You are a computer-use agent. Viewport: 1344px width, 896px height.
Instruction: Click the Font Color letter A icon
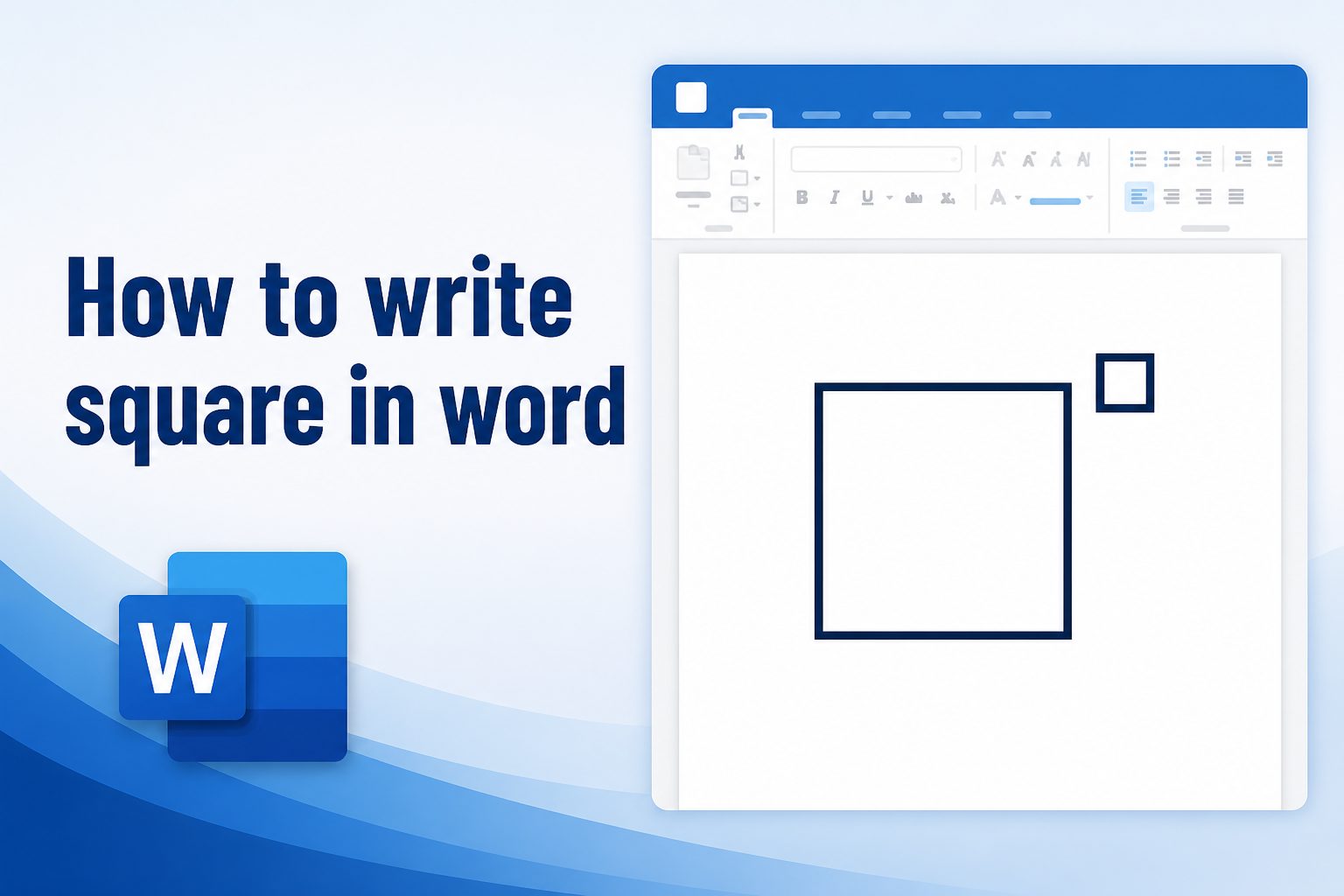(997, 197)
